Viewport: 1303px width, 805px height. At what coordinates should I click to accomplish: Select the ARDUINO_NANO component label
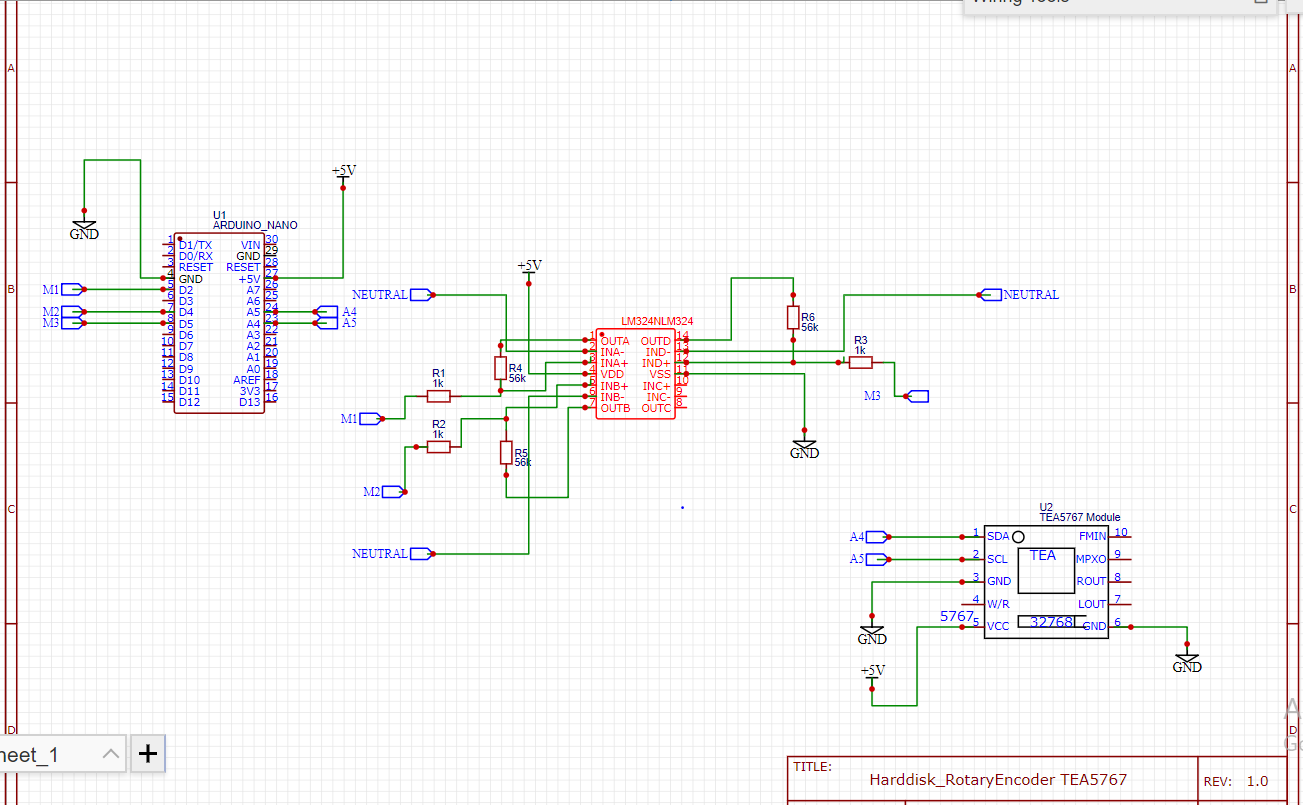(255, 226)
